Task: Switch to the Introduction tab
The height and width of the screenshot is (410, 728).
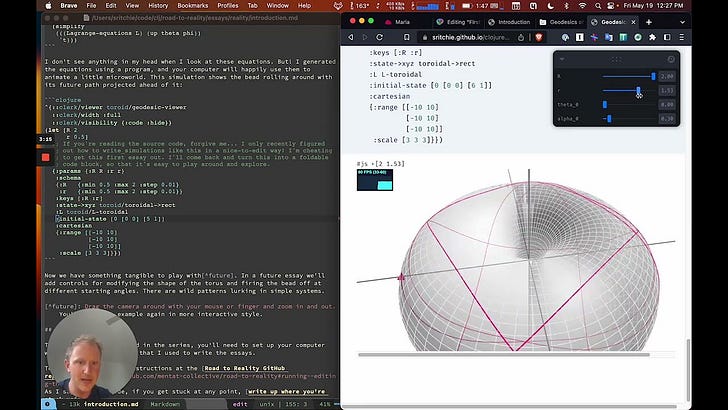Action: 509,22
